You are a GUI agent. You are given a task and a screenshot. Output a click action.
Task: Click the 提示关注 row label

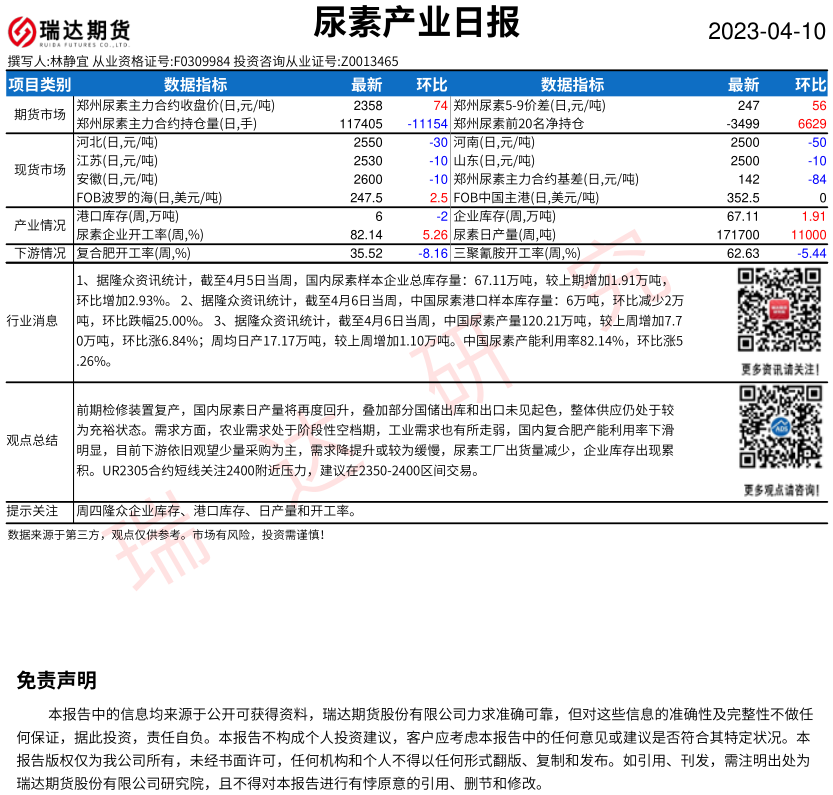pos(40,511)
